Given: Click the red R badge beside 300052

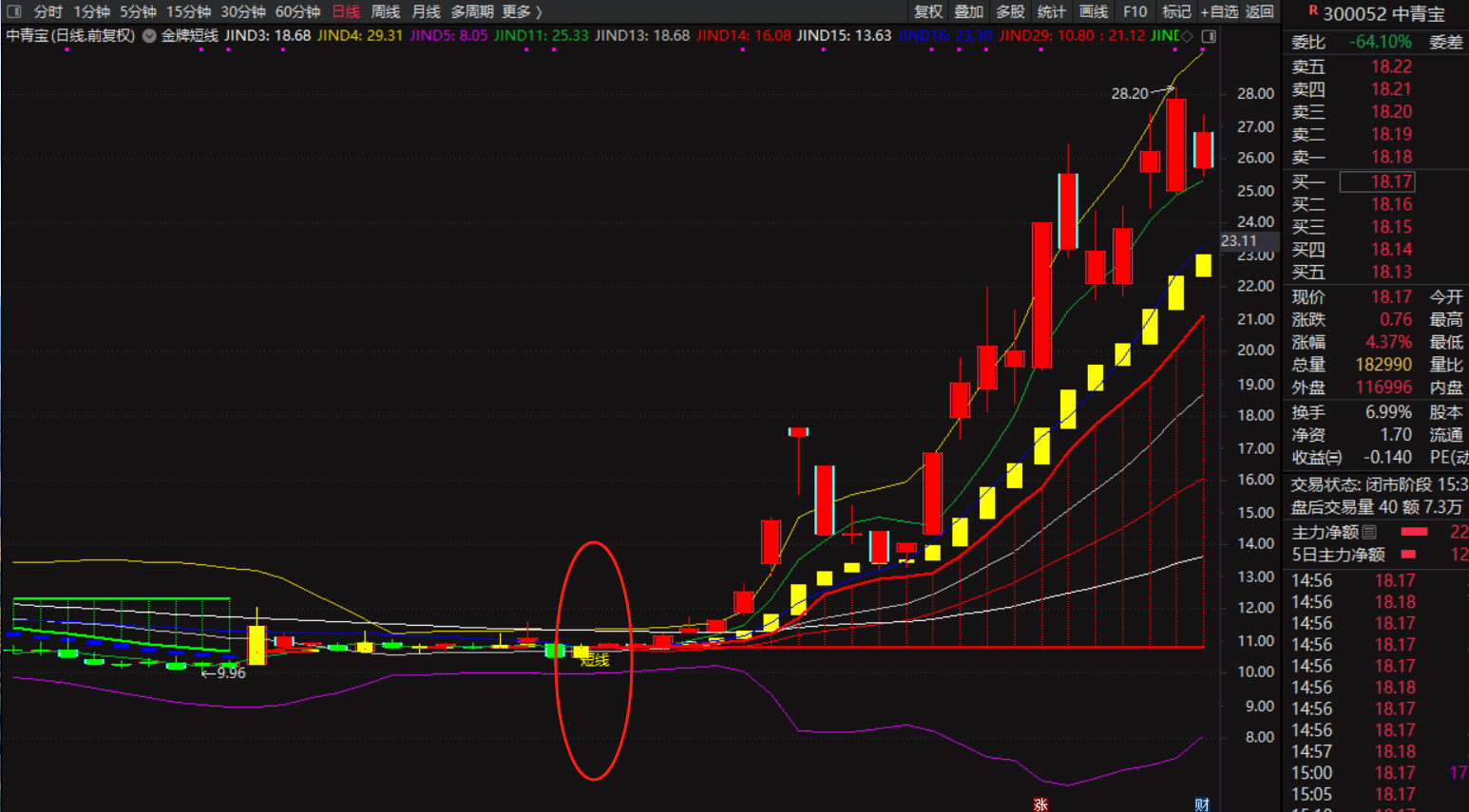Looking at the screenshot, I should click(1313, 11).
